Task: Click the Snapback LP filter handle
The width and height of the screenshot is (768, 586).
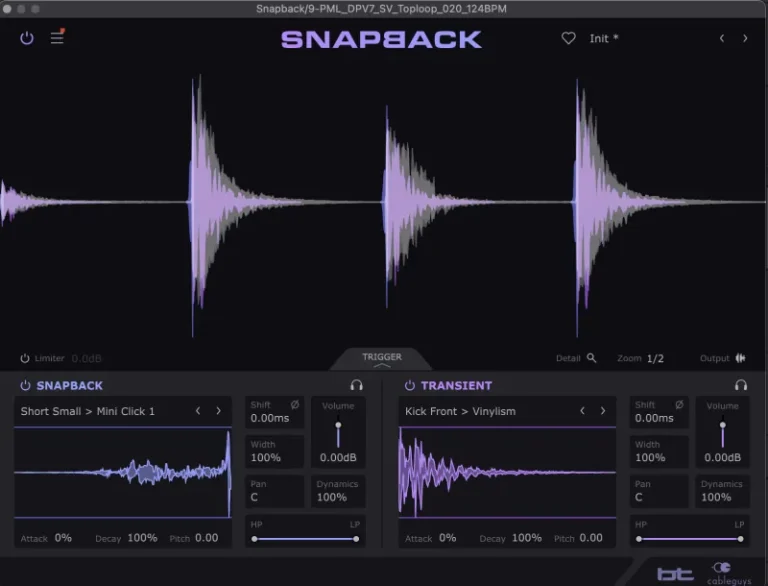Action: pos(356,539)
